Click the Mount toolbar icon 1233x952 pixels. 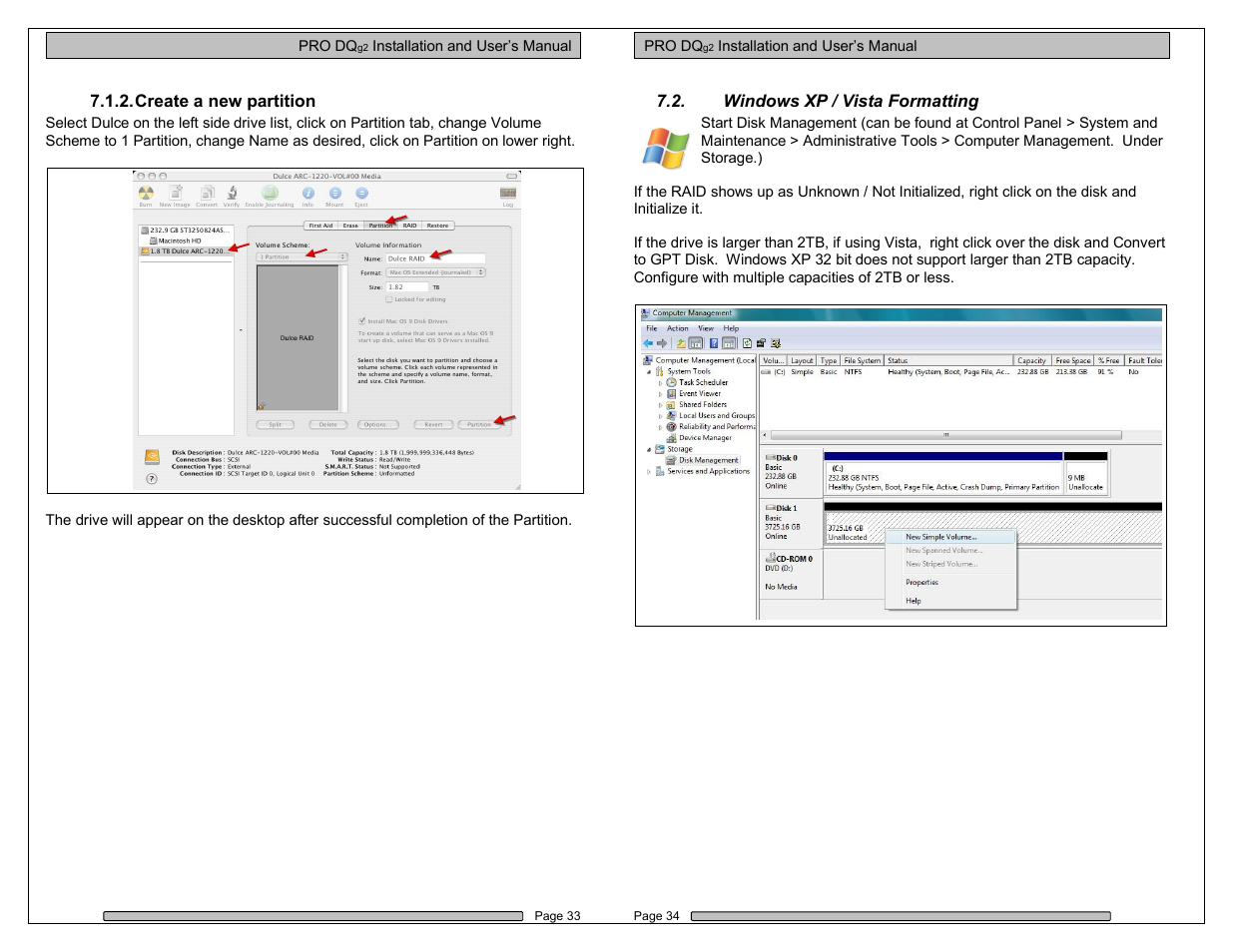click(334, 193)
